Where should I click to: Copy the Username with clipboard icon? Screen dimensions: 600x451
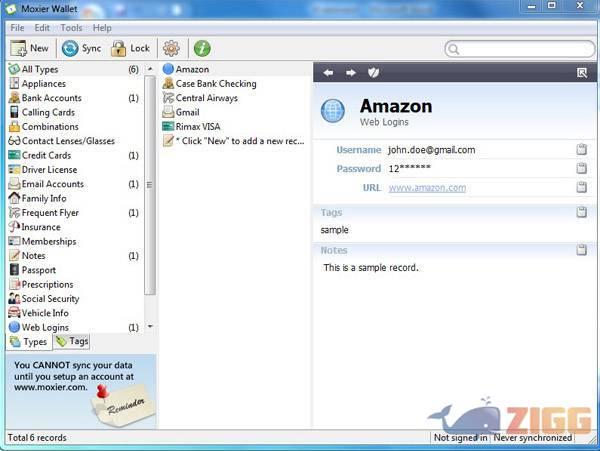pyautogui.click(x=581, y=150)
